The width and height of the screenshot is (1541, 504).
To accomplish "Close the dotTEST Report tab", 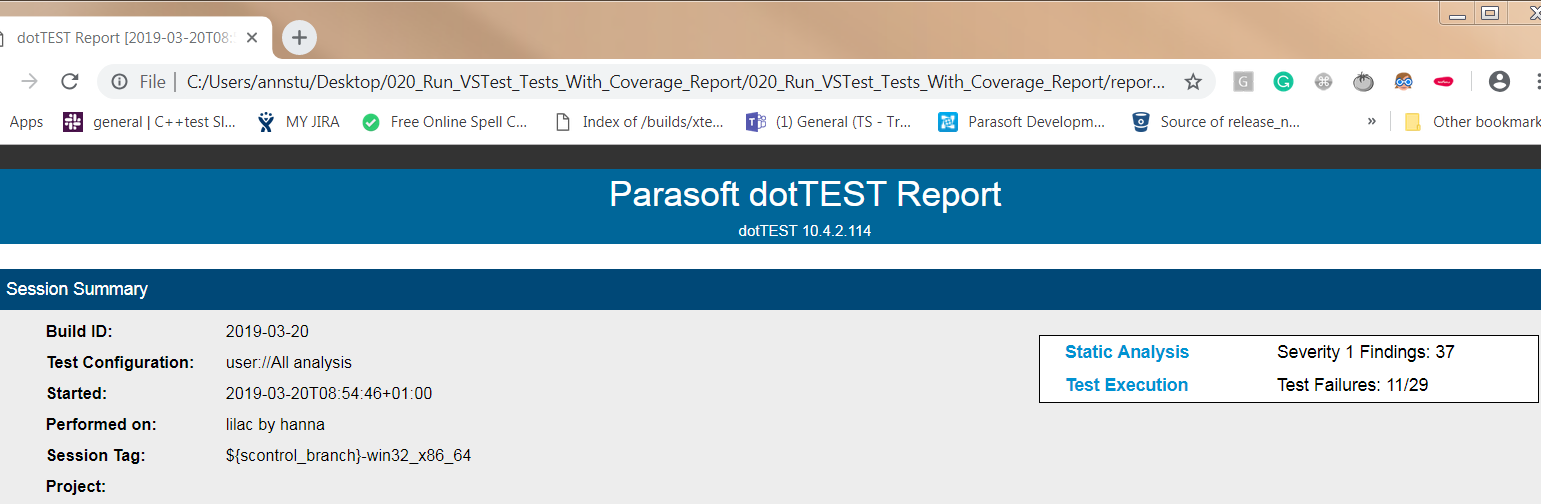I will (x=252, y=38).
